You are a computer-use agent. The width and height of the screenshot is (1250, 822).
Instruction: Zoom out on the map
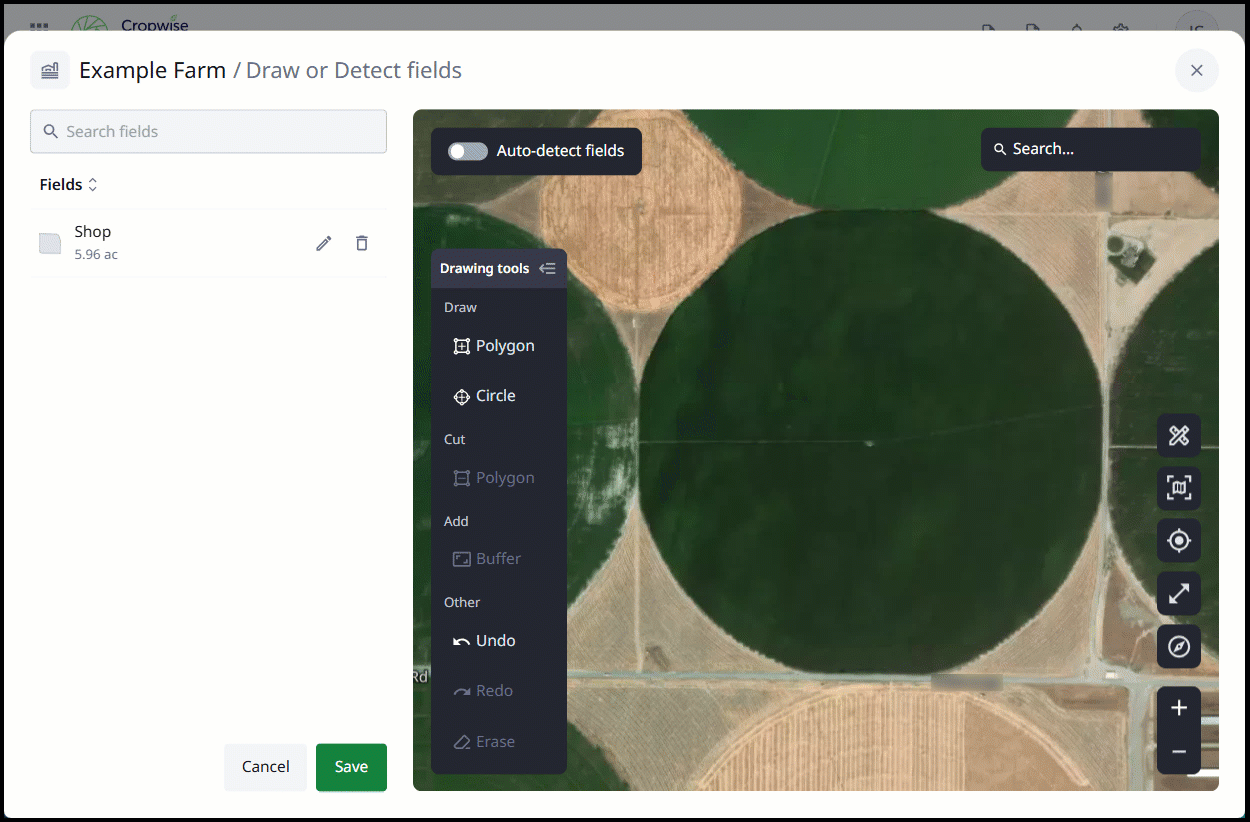1179,752
